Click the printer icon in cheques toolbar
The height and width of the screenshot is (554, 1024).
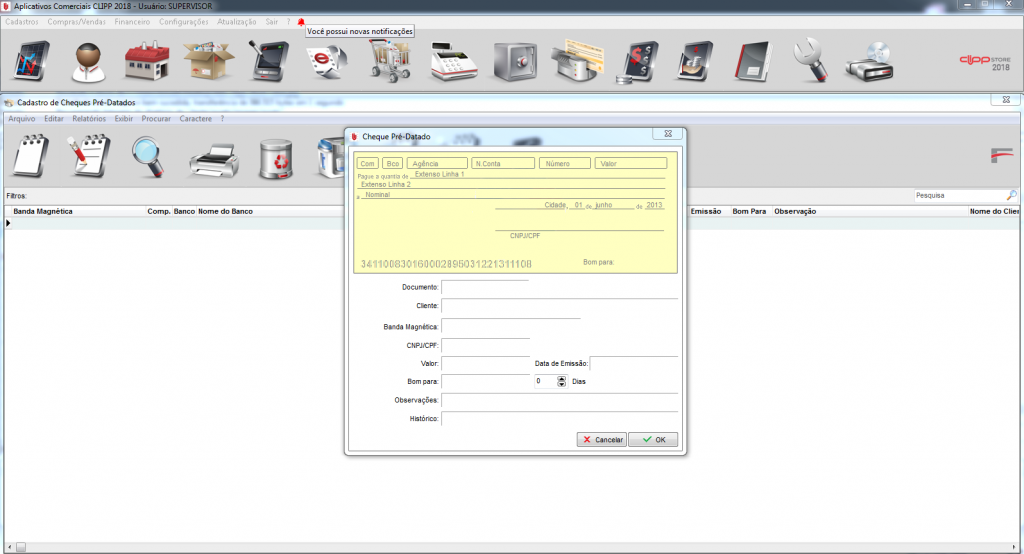[x=213, y=158]
